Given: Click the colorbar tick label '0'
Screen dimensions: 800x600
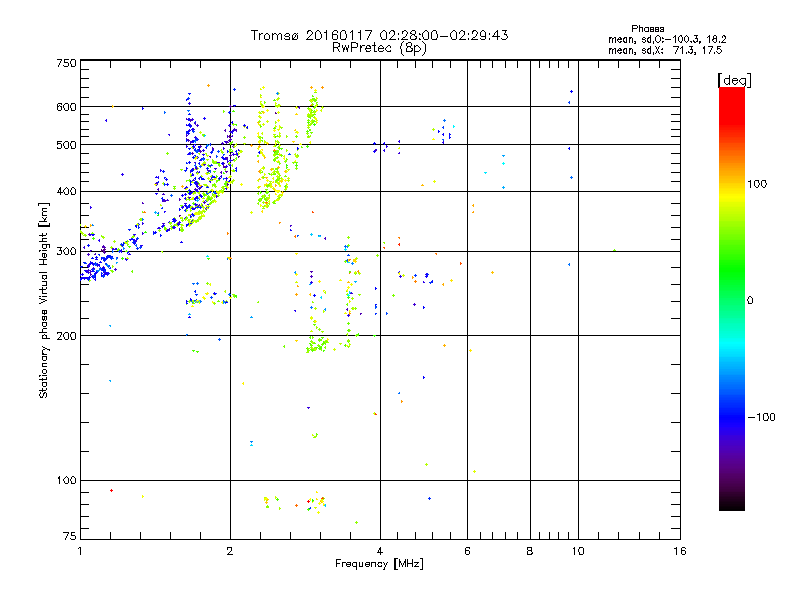Looking at the screenshot, I should (750, 301).
